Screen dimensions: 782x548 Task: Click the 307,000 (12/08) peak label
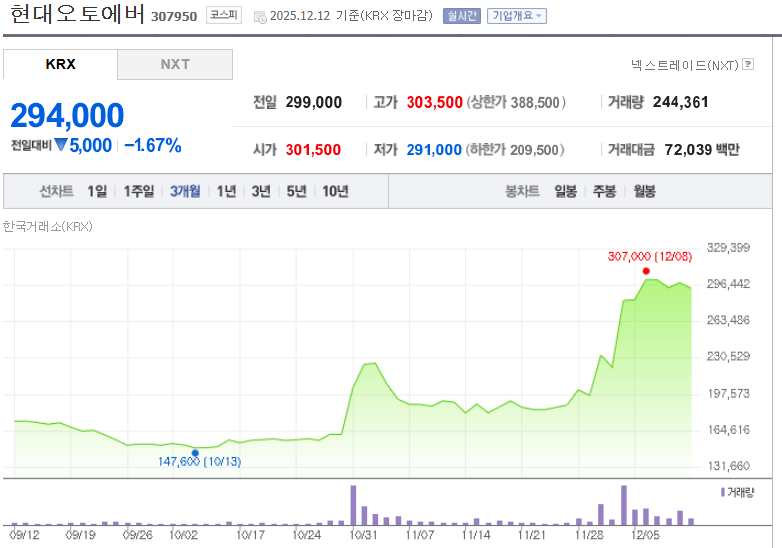[650, 257]
